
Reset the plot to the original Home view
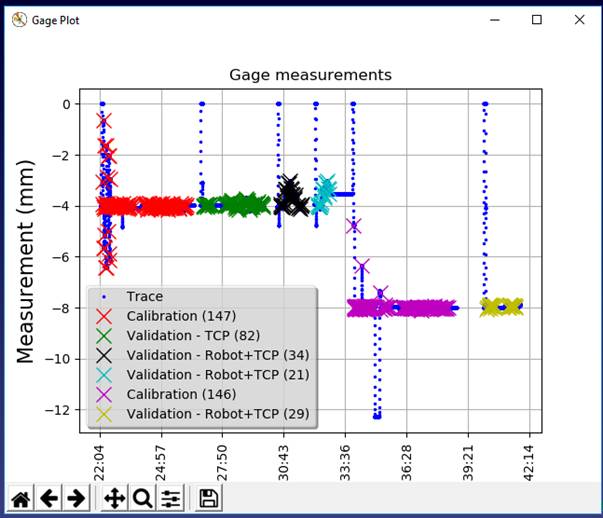coord(20,498)
